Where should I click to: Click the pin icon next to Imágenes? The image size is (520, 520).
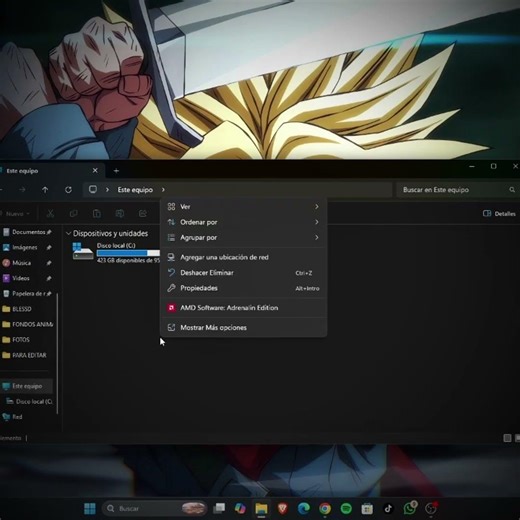[49, 247]
